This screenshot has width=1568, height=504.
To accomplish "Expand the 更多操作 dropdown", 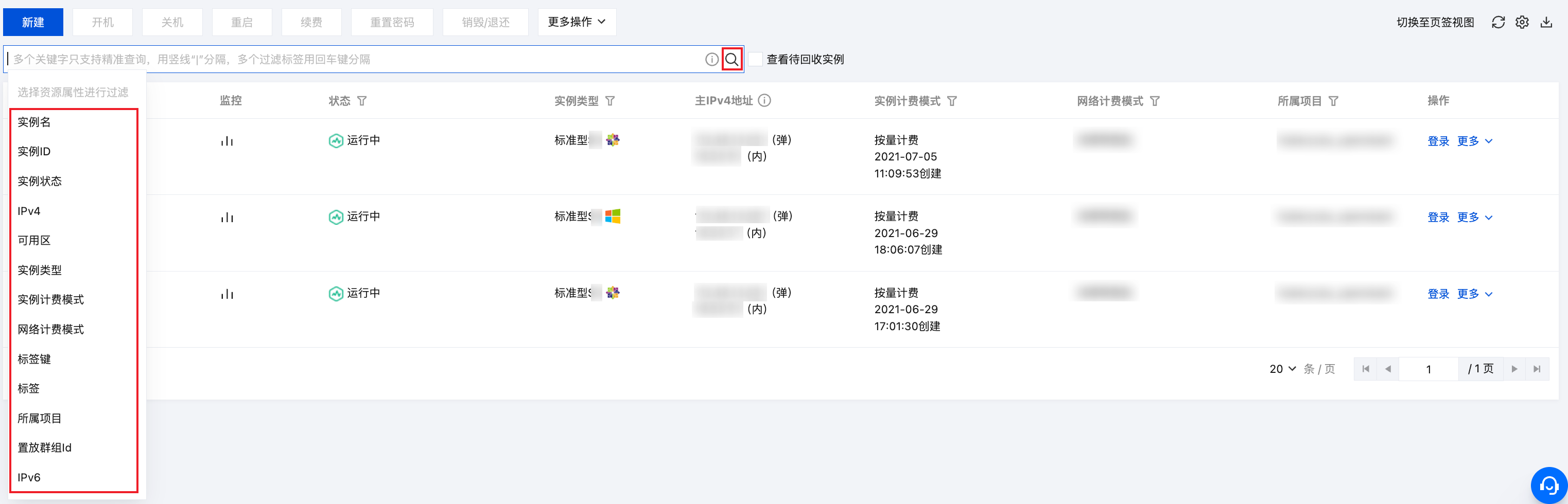I will [x=577, y=22].
